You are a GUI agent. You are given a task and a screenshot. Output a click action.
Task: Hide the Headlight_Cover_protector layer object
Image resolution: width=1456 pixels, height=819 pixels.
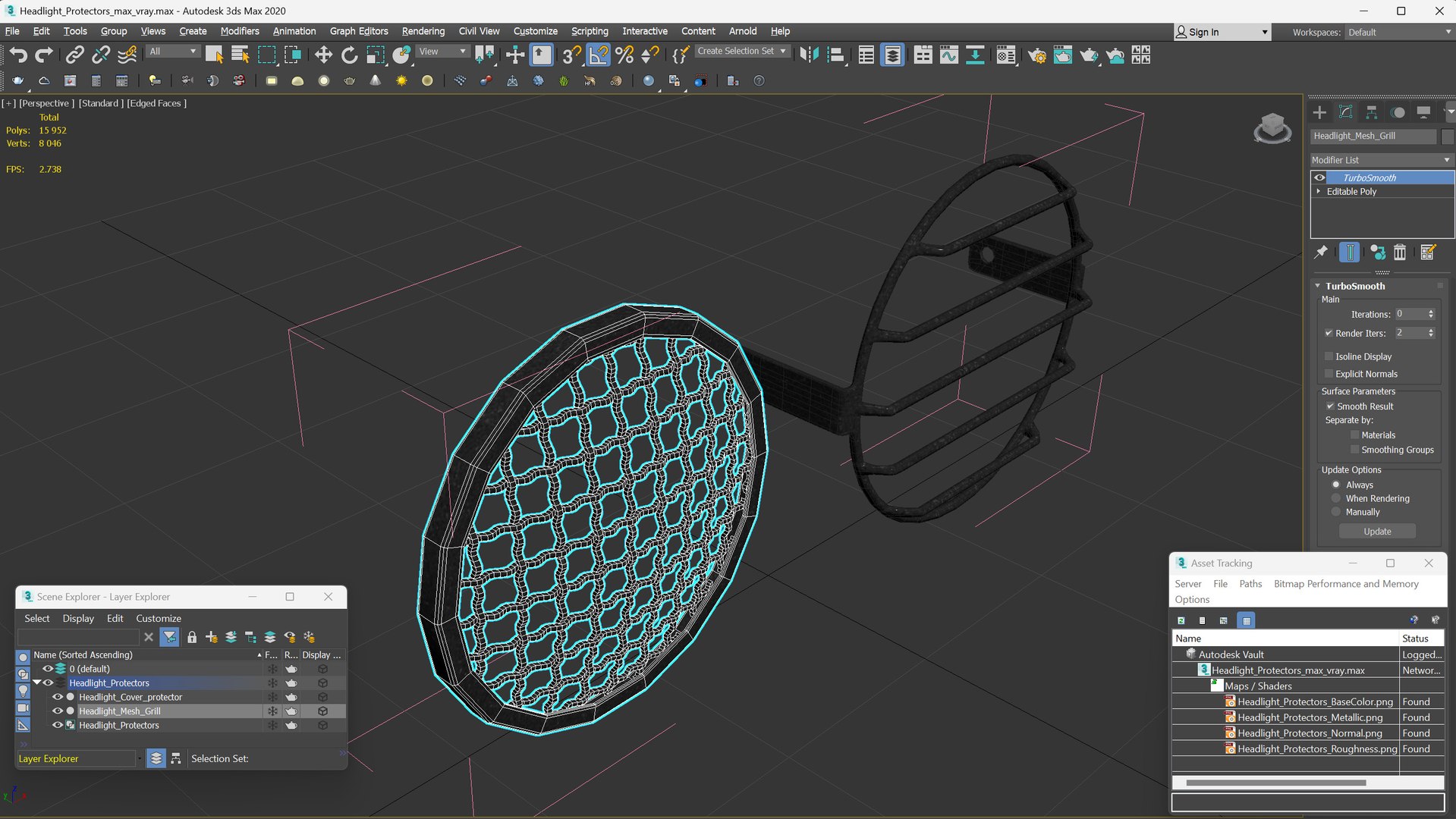(x=57, y=697)
